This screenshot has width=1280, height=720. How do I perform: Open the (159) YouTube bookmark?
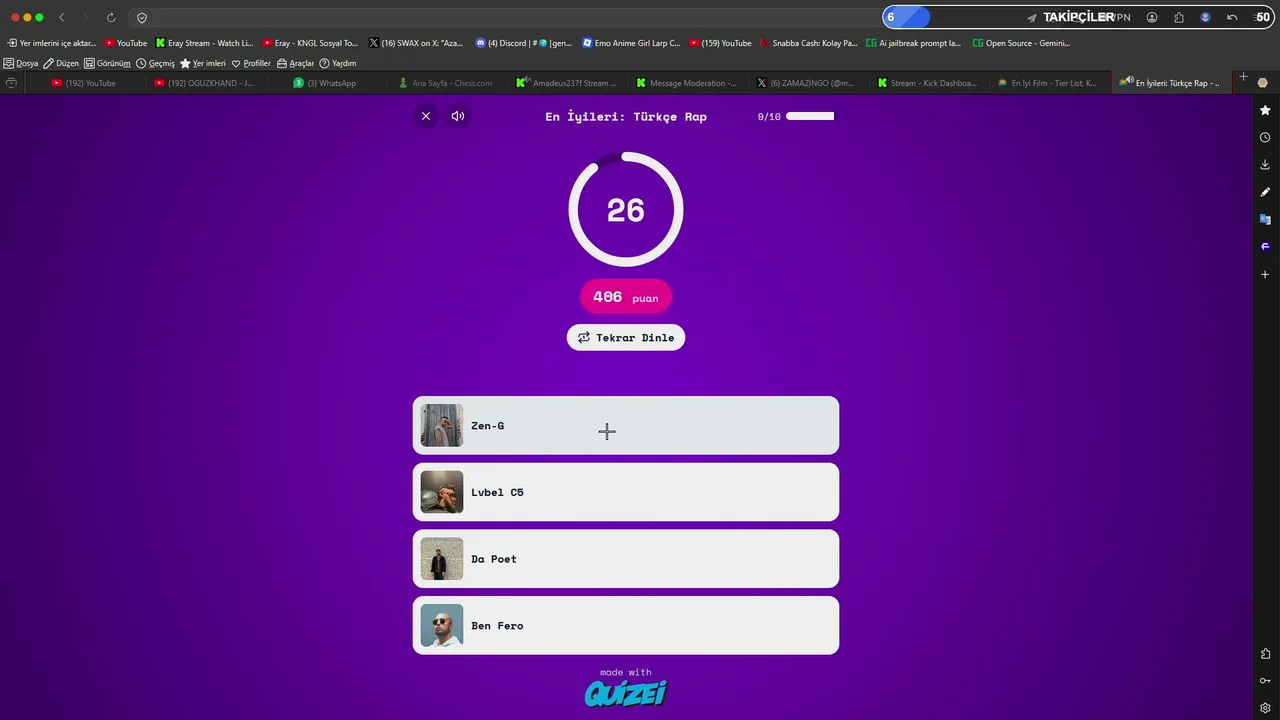[720, 43]
